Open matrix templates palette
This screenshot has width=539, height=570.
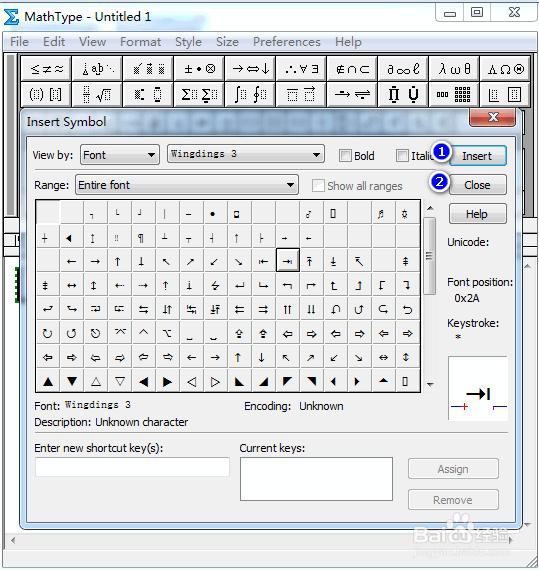[x=454, y=95]
